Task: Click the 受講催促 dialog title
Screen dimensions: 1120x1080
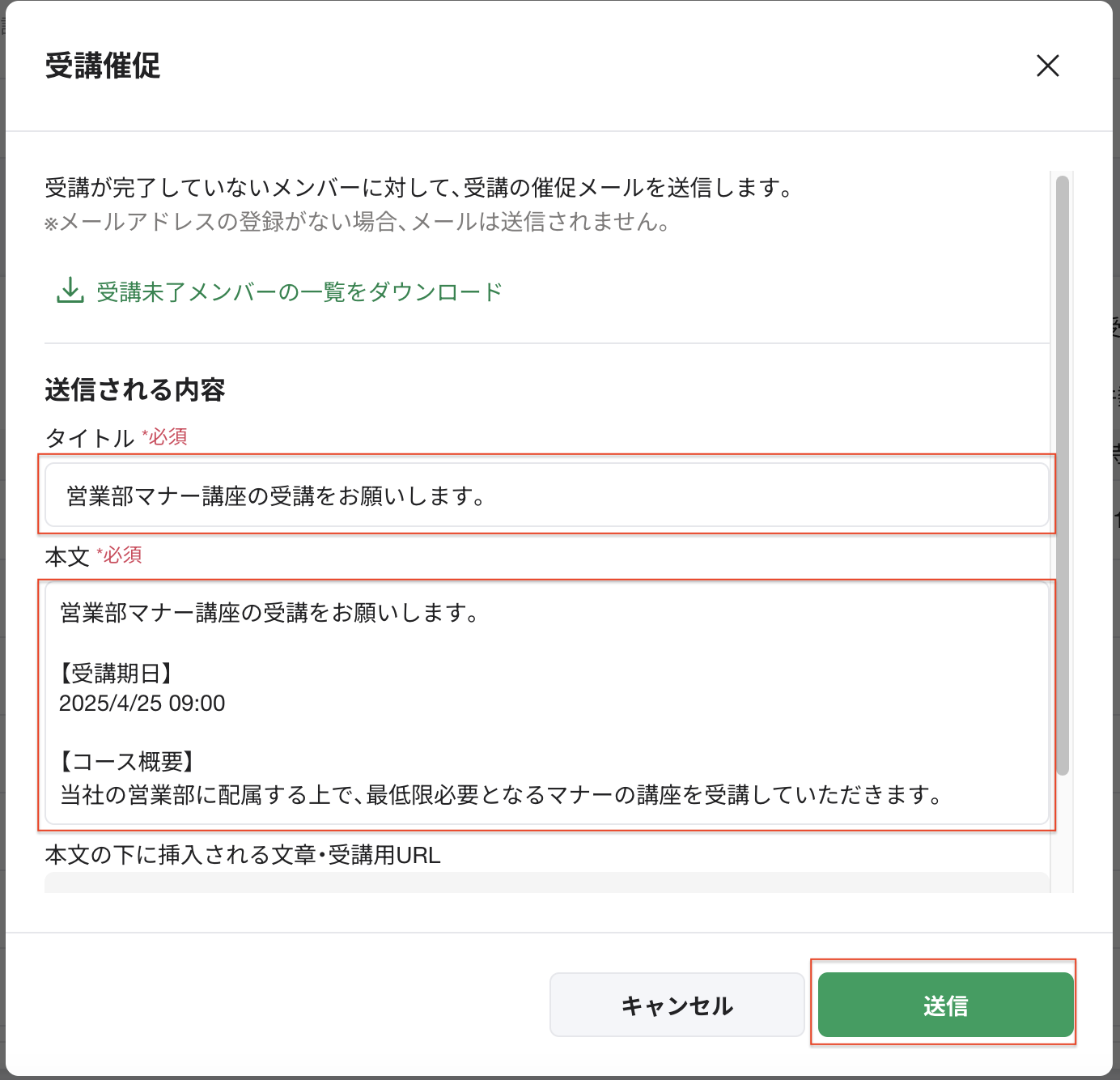Action: click(x=103, y=66)
